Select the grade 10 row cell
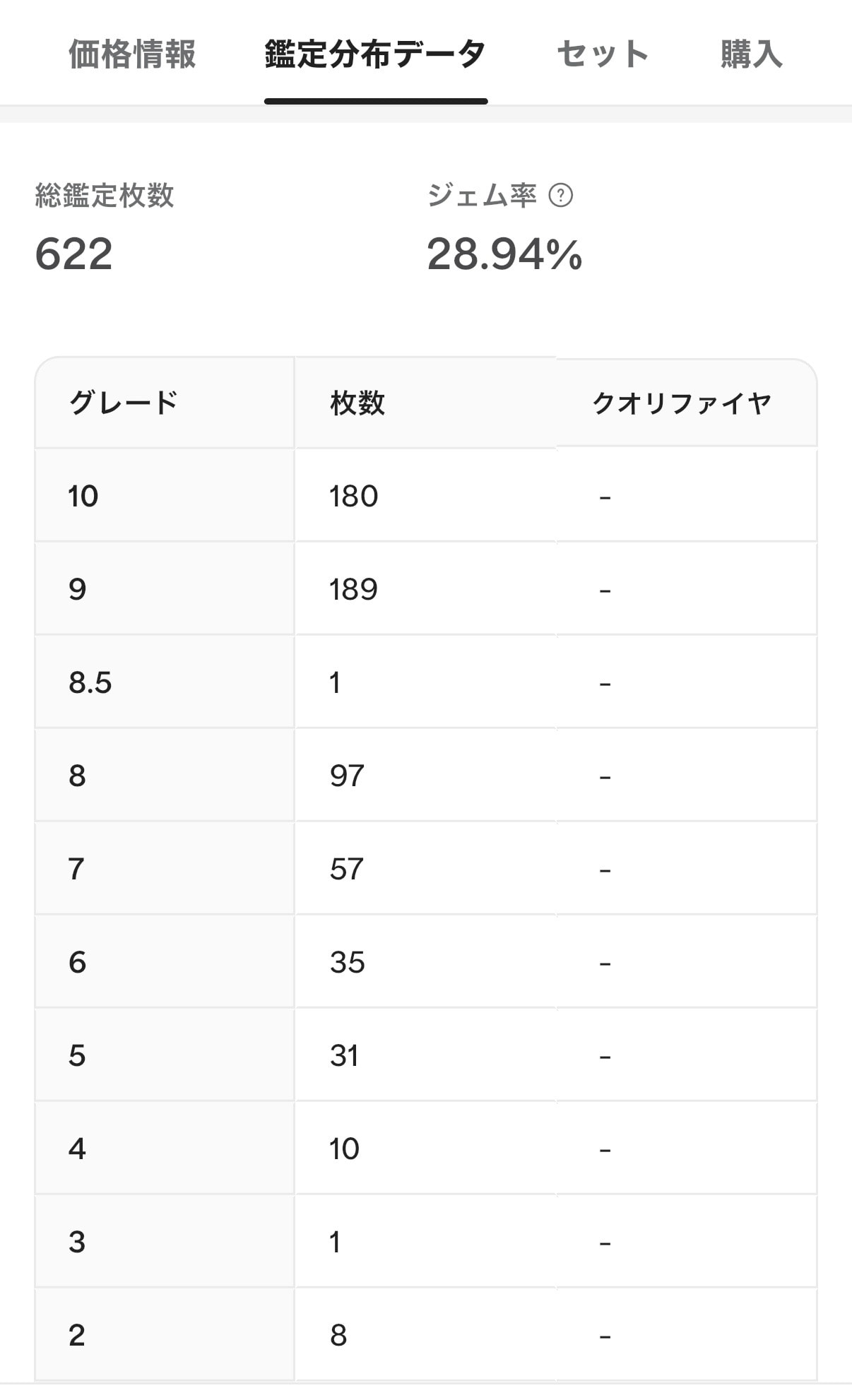 tap(165, 496)
